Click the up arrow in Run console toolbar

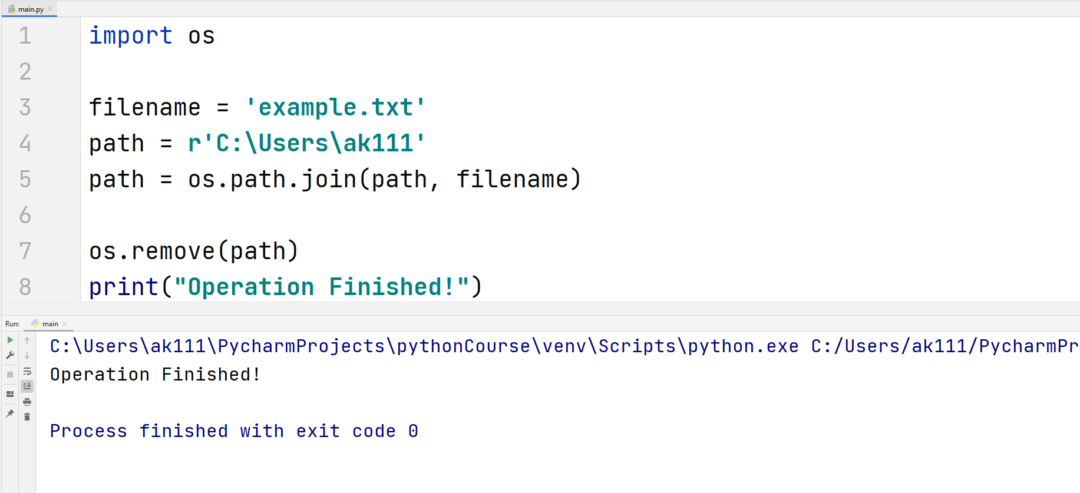tap(27, 341)
